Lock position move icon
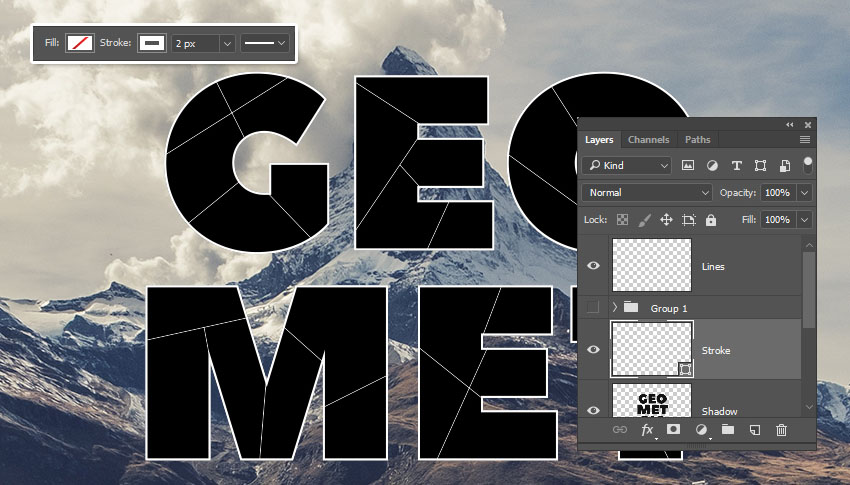 click(x=666, y=219)
